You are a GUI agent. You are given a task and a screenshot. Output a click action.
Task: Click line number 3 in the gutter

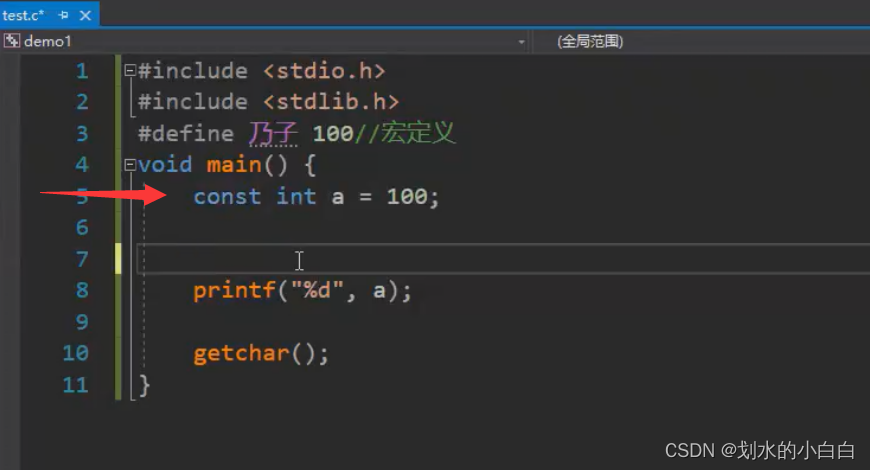[x=82, y=134]
